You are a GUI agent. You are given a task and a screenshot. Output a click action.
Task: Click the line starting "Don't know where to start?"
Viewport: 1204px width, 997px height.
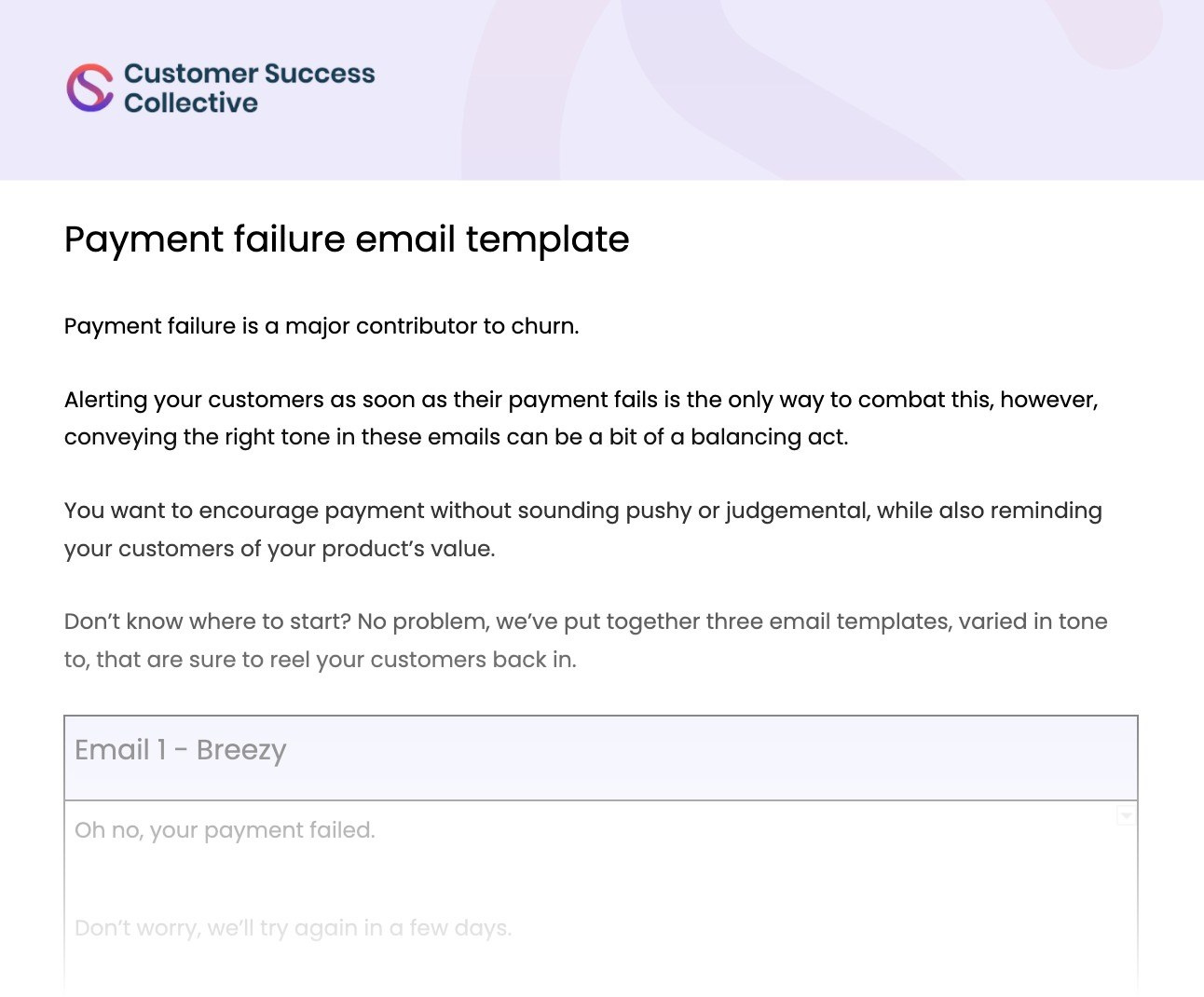(x=585, y=621)
